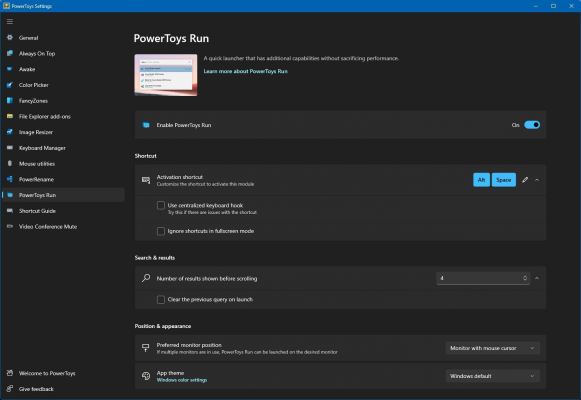Click the Color Picker sidebar icon
This screenshot has width=581, height=400.
pyautogui.click(x=10, y=85)
